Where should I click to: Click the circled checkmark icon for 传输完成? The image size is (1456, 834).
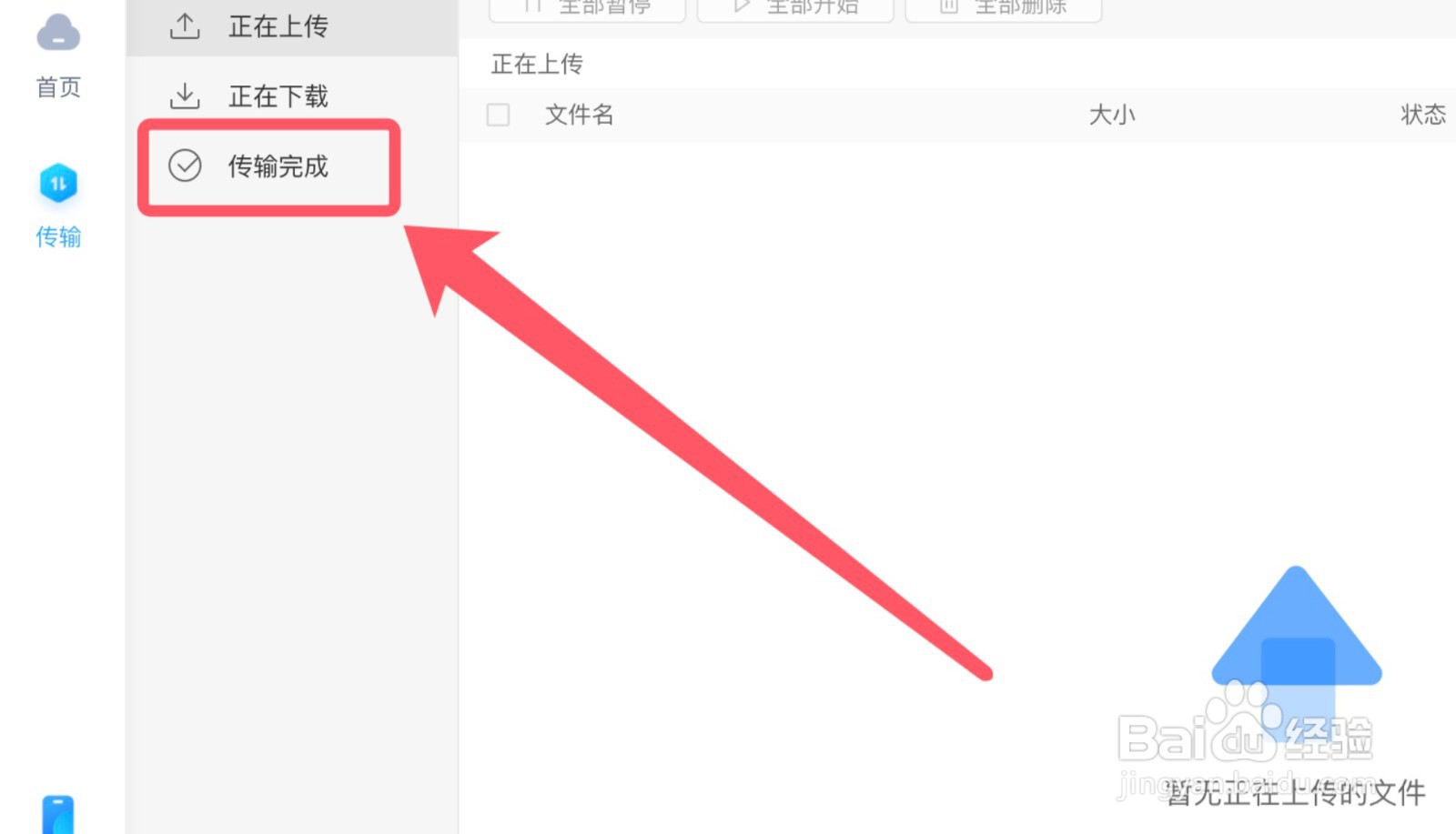[185, 166]
